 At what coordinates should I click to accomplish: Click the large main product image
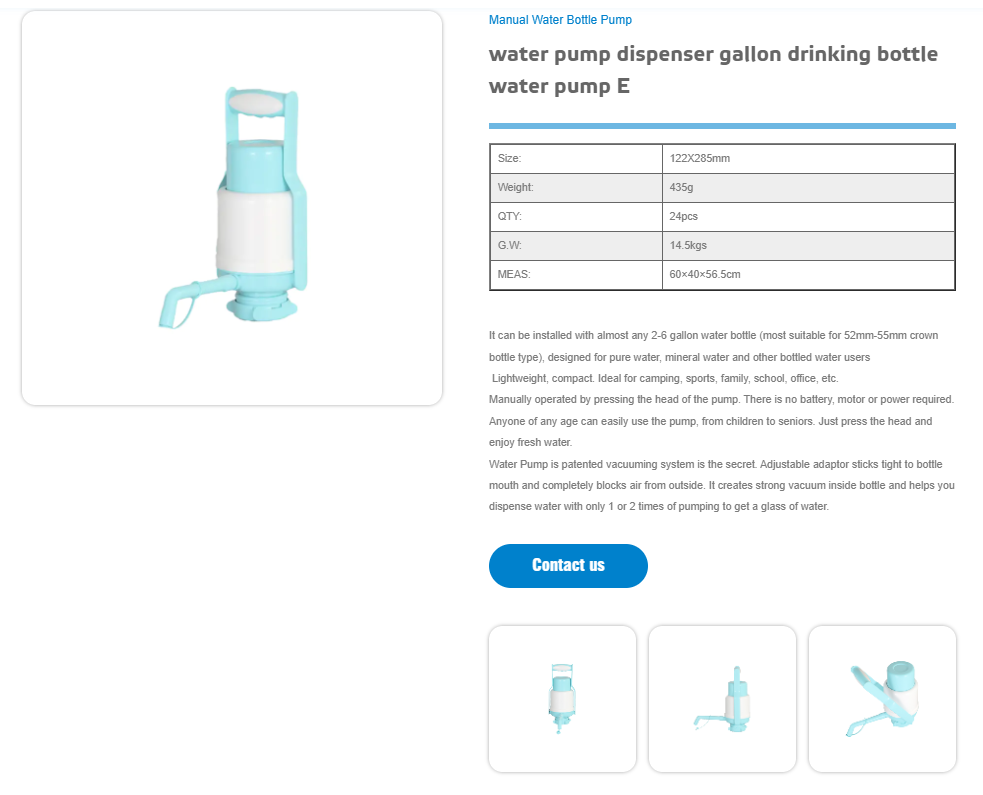coord(232,208)
